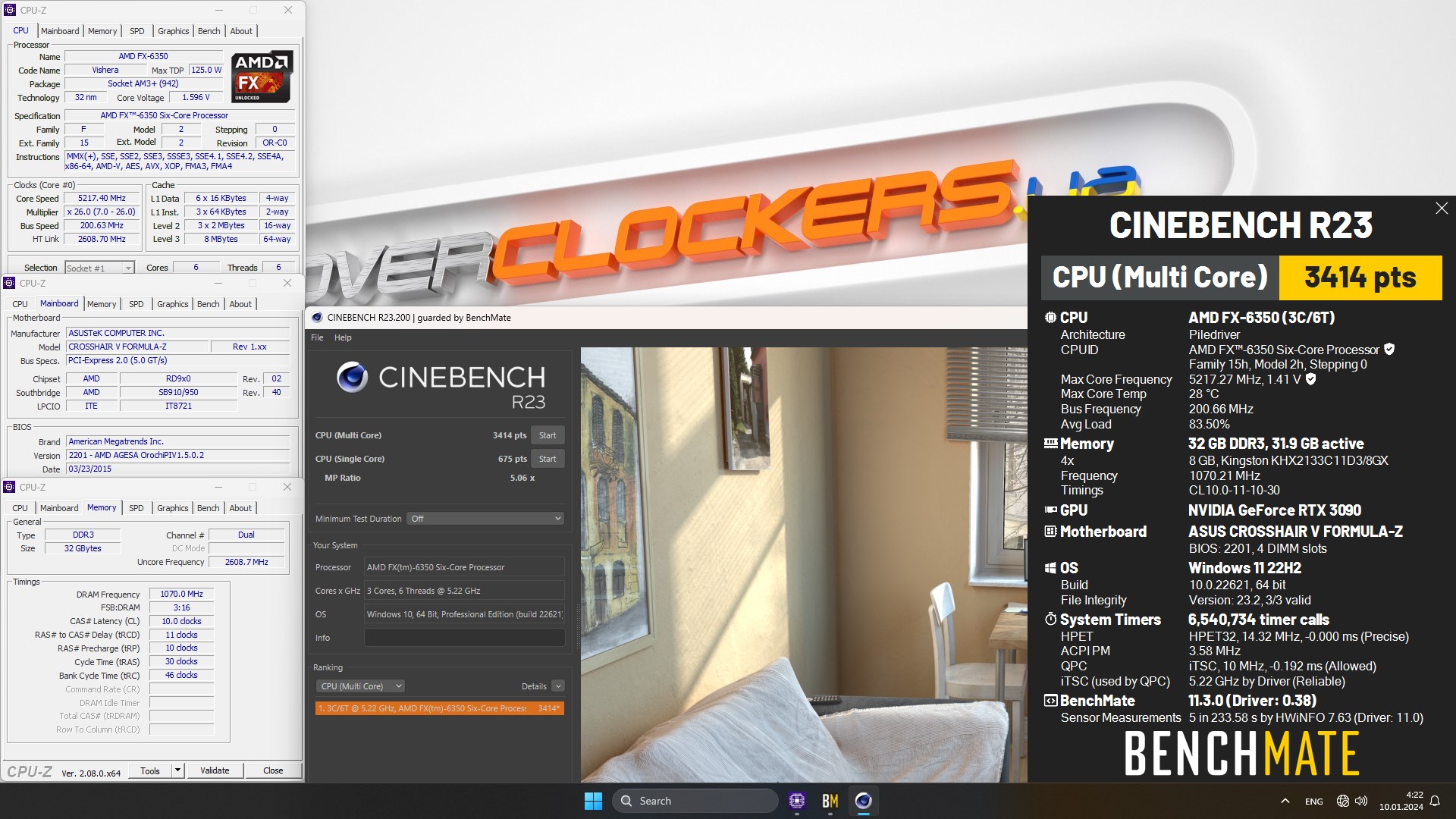Click ENG language indicator in the tray
This screenshot has height=819, width=1456.
(1314, 802)
